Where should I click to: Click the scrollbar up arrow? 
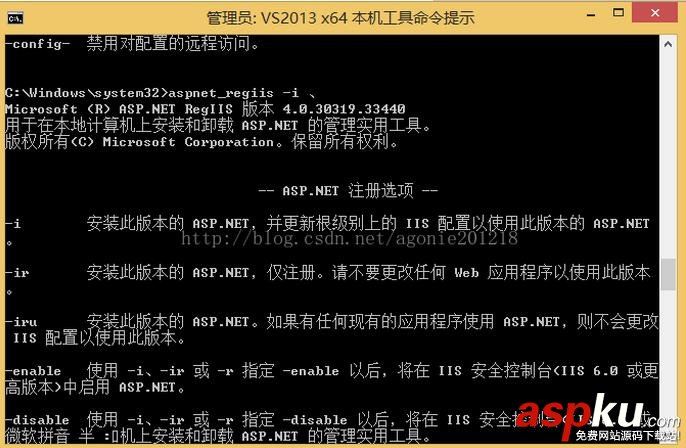click(x=668, y=44)
